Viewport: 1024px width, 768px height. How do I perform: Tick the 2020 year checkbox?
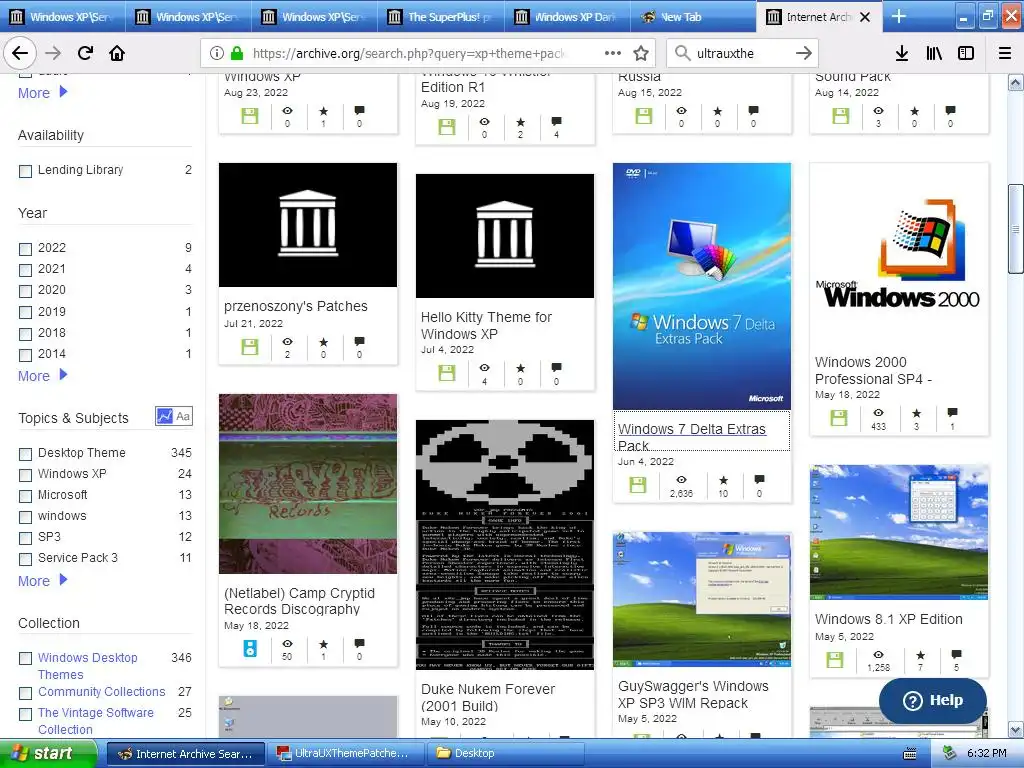coord(25,291)
